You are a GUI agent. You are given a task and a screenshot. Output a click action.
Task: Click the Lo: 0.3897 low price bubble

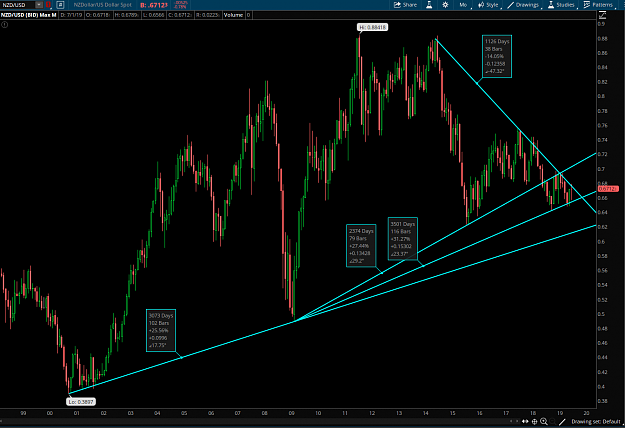coord(81,402)
